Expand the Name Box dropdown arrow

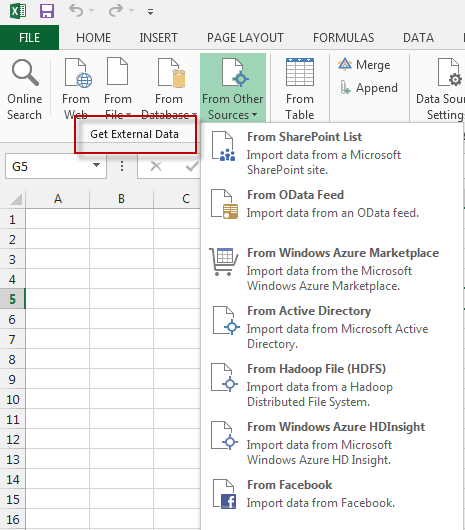click(x=96, y=166)
